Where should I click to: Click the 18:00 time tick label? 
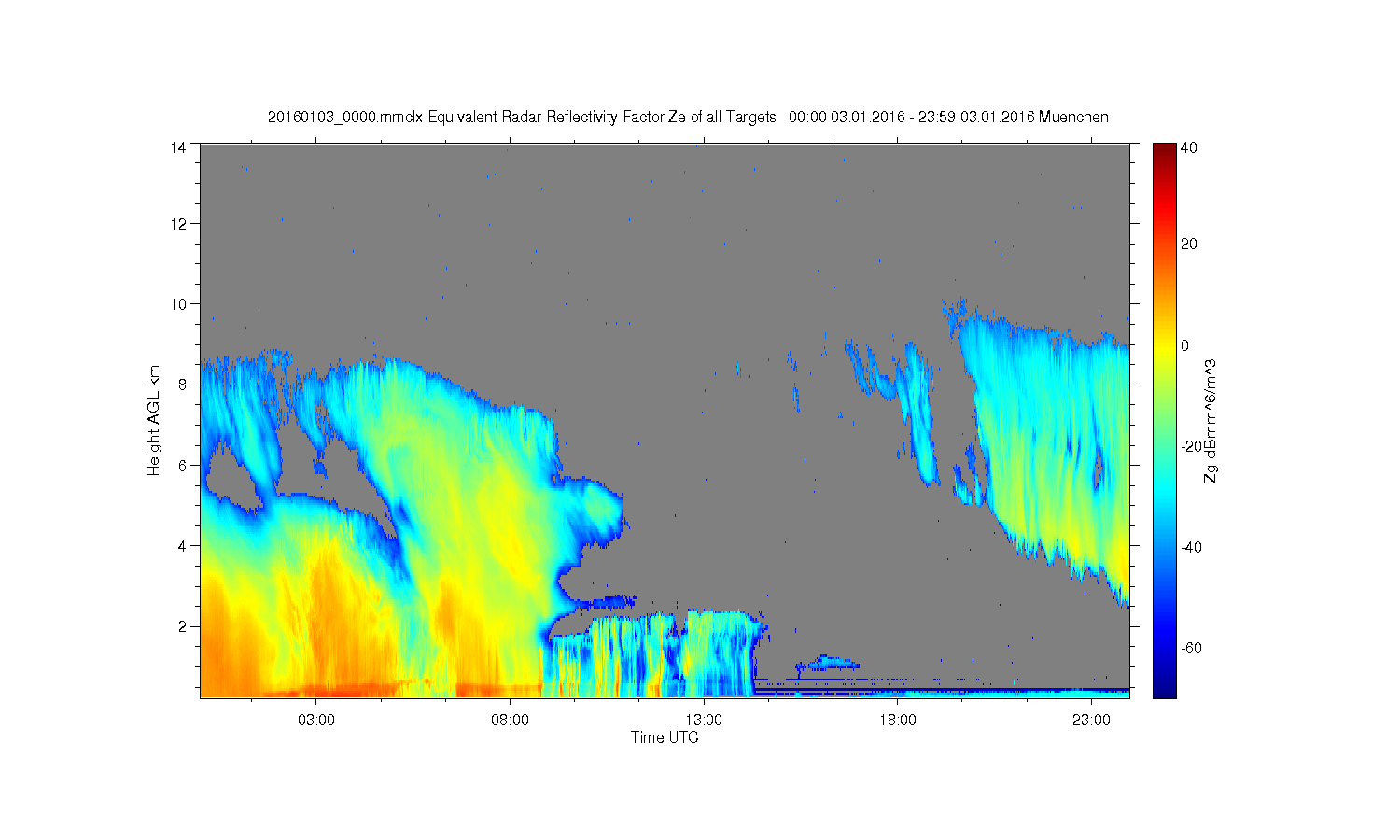click(898, 721)
